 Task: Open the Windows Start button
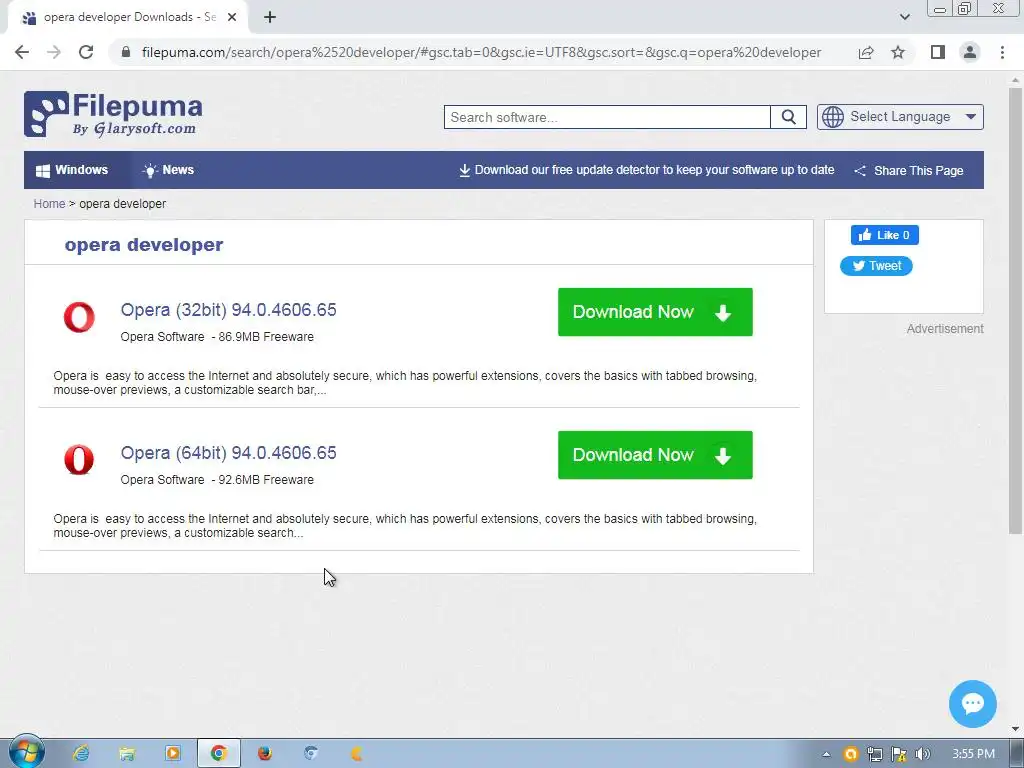pos(26,753)
